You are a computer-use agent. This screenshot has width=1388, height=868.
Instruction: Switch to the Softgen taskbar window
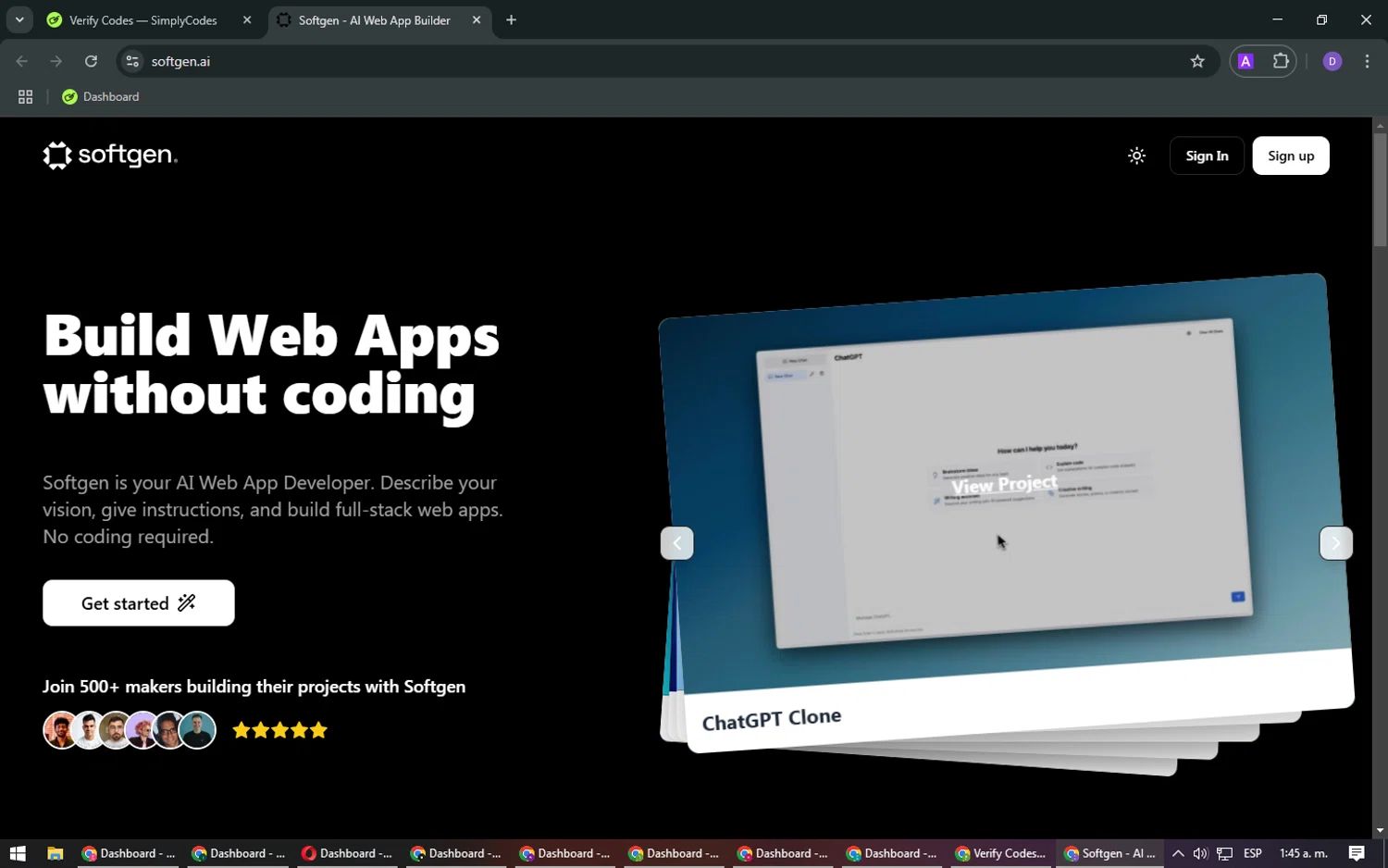[1109, 853]
